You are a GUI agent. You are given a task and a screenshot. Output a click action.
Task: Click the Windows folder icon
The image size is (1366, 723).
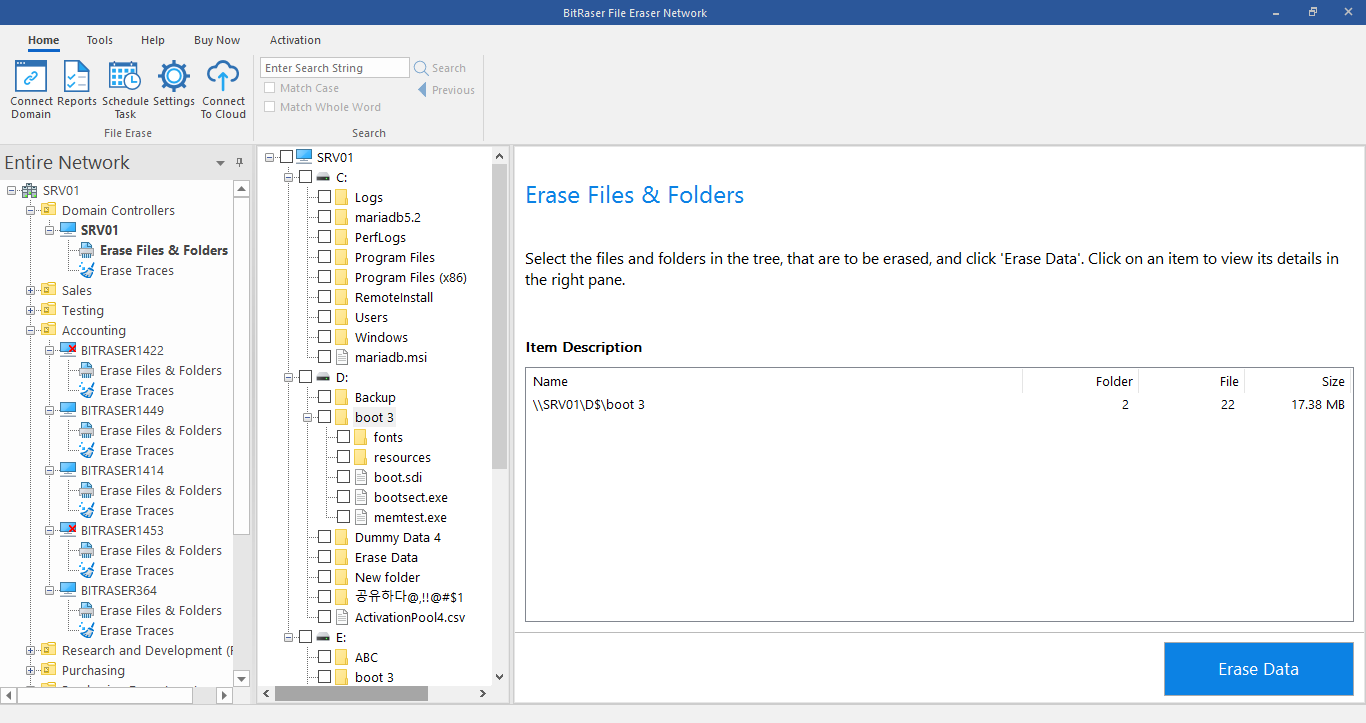click(341, 337)
